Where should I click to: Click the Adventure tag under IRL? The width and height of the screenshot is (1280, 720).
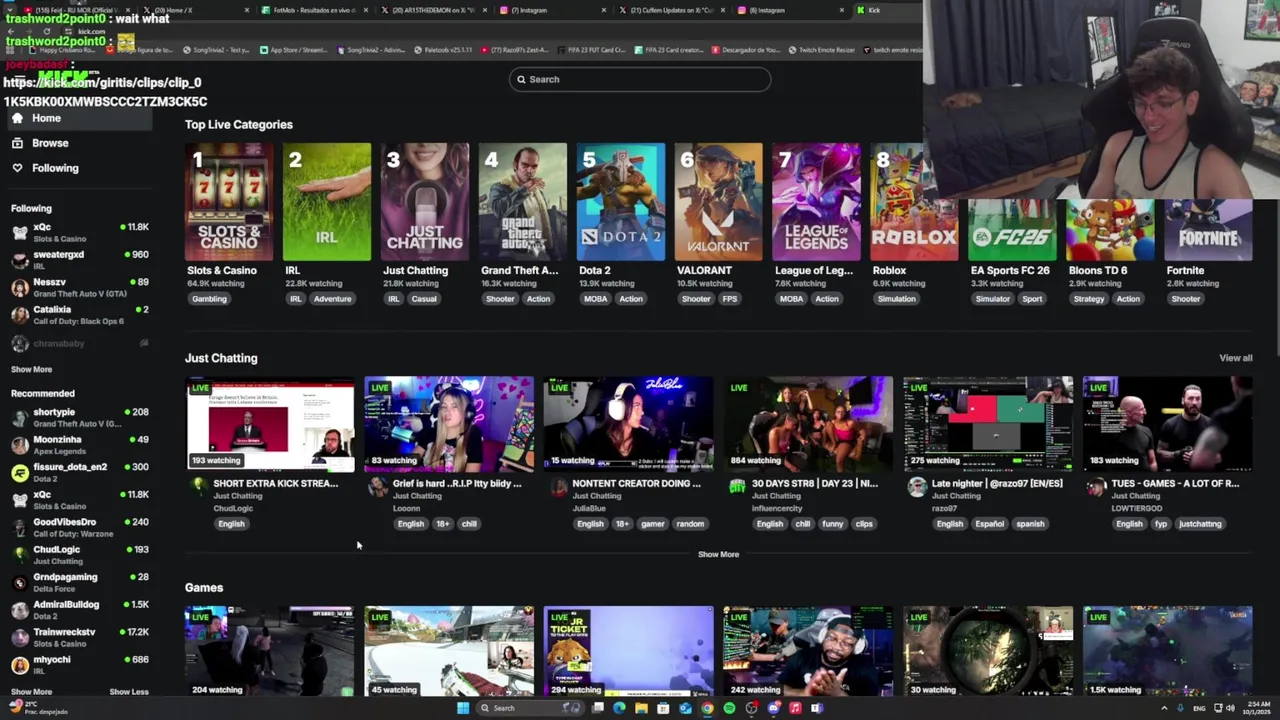(x=332, y=299)
